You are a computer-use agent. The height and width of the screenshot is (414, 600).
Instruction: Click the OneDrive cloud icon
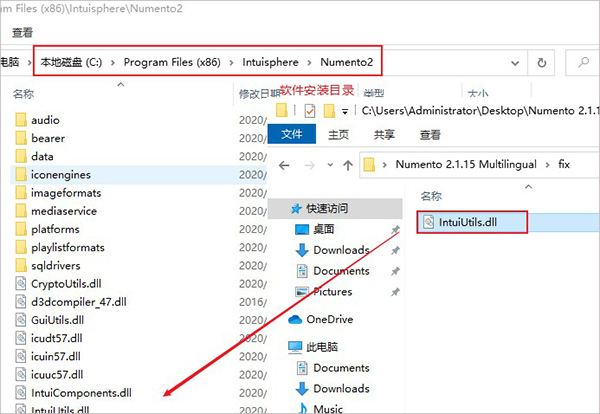(x=295, y=319)
